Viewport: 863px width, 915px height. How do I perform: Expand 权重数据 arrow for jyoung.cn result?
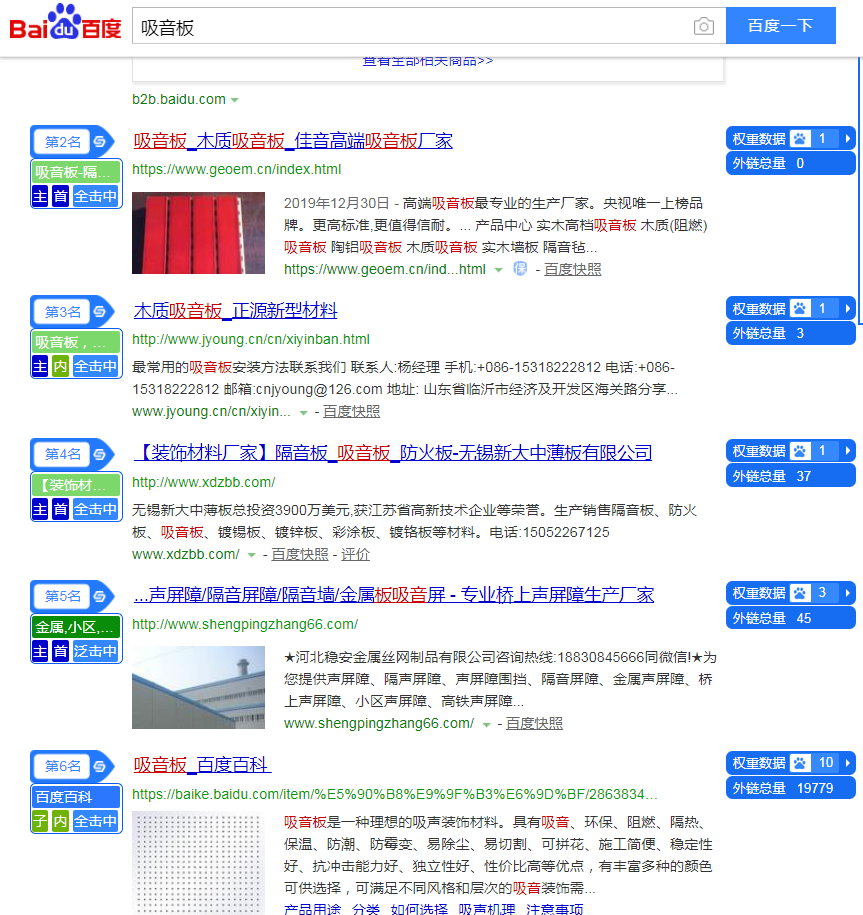coord(847,309)
